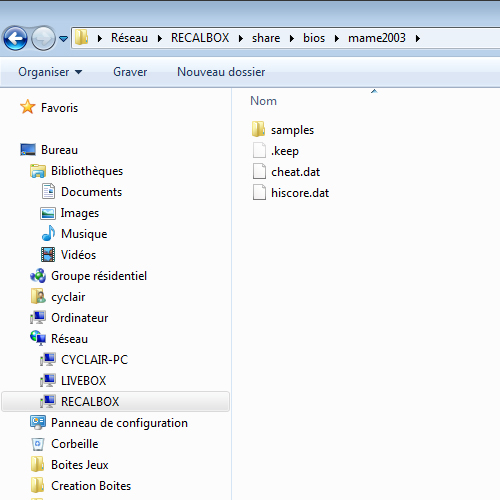Expand the arrow before Réseau in the address bar
This screenshot has height=500, width=500.
click(x=99, y=39)
